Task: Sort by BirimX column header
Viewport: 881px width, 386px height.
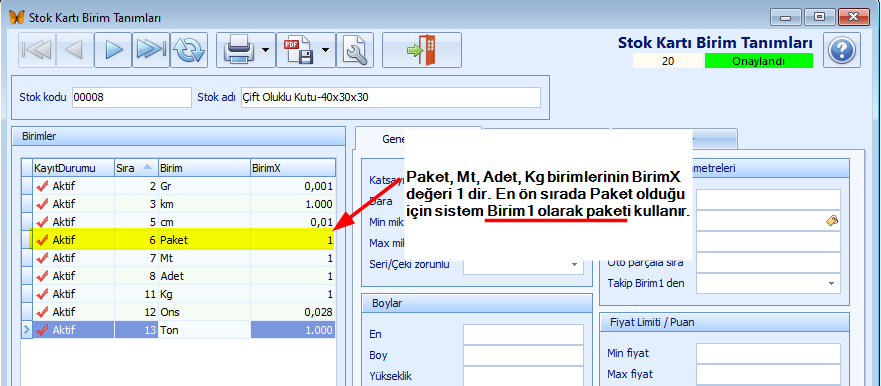Action: 293,167
